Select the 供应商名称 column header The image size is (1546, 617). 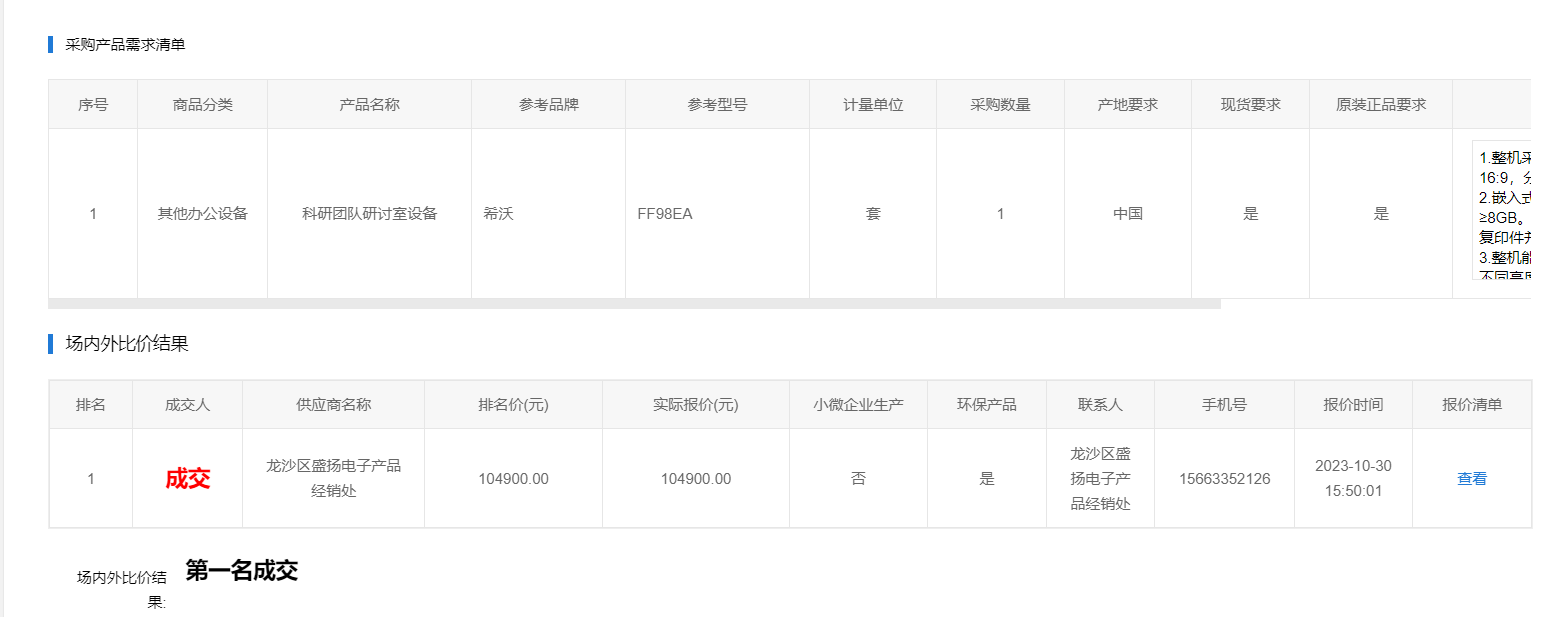[333, 405]
